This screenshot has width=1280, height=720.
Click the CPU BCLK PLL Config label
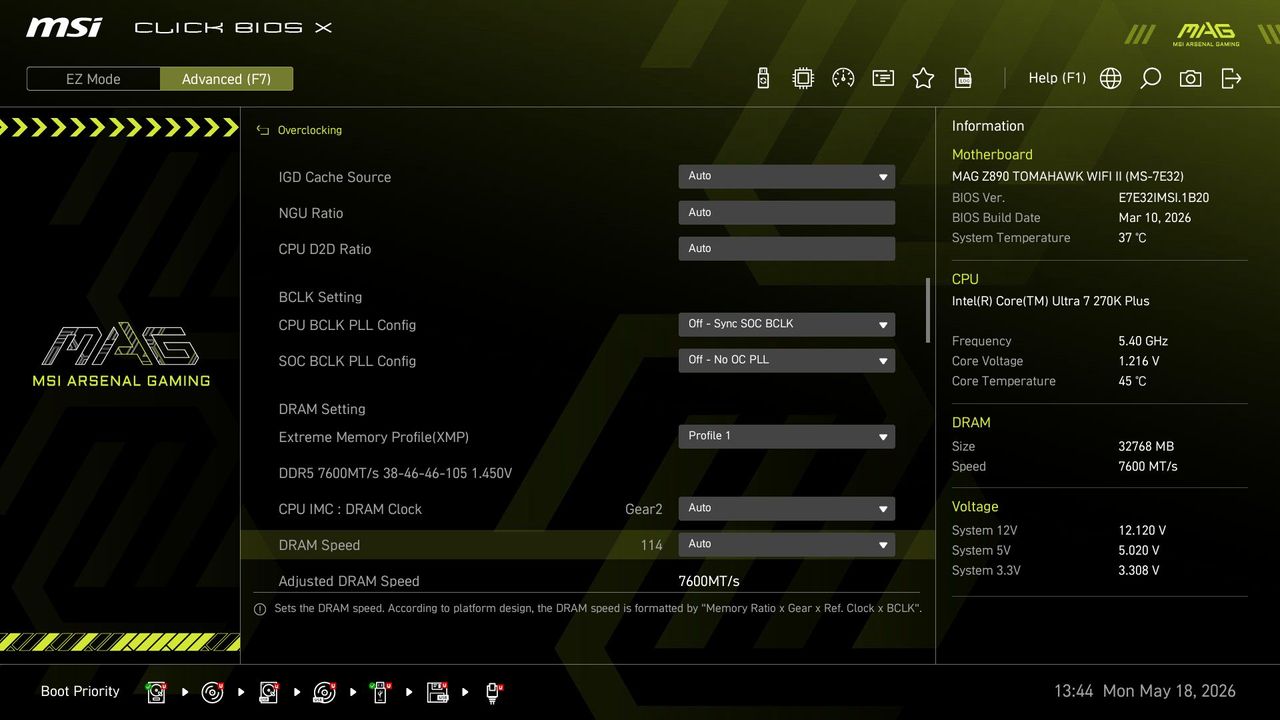(x=347, y=325)
